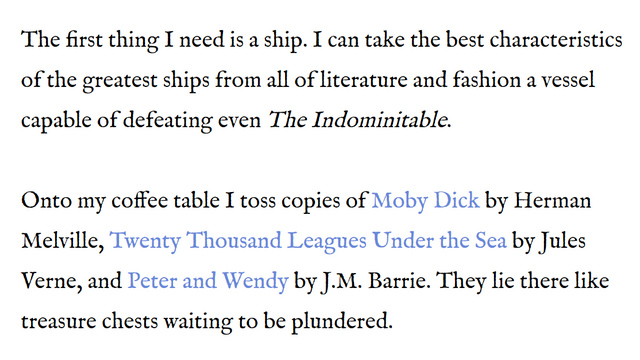Click the word 'Onto' starting second paragraph
Image resolution: width=640 pixels, height=360 pixels.
click(x=46, y=201)
